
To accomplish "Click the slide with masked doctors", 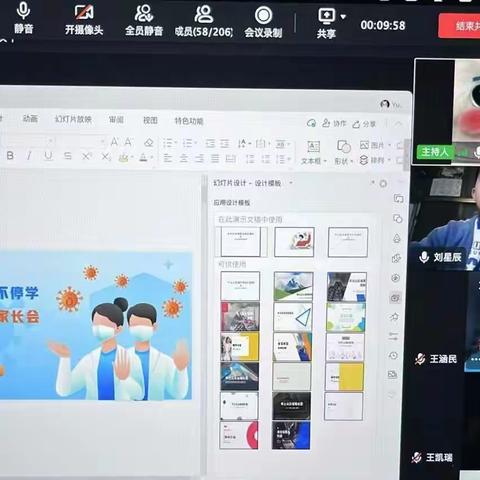I will coord(96,326).
